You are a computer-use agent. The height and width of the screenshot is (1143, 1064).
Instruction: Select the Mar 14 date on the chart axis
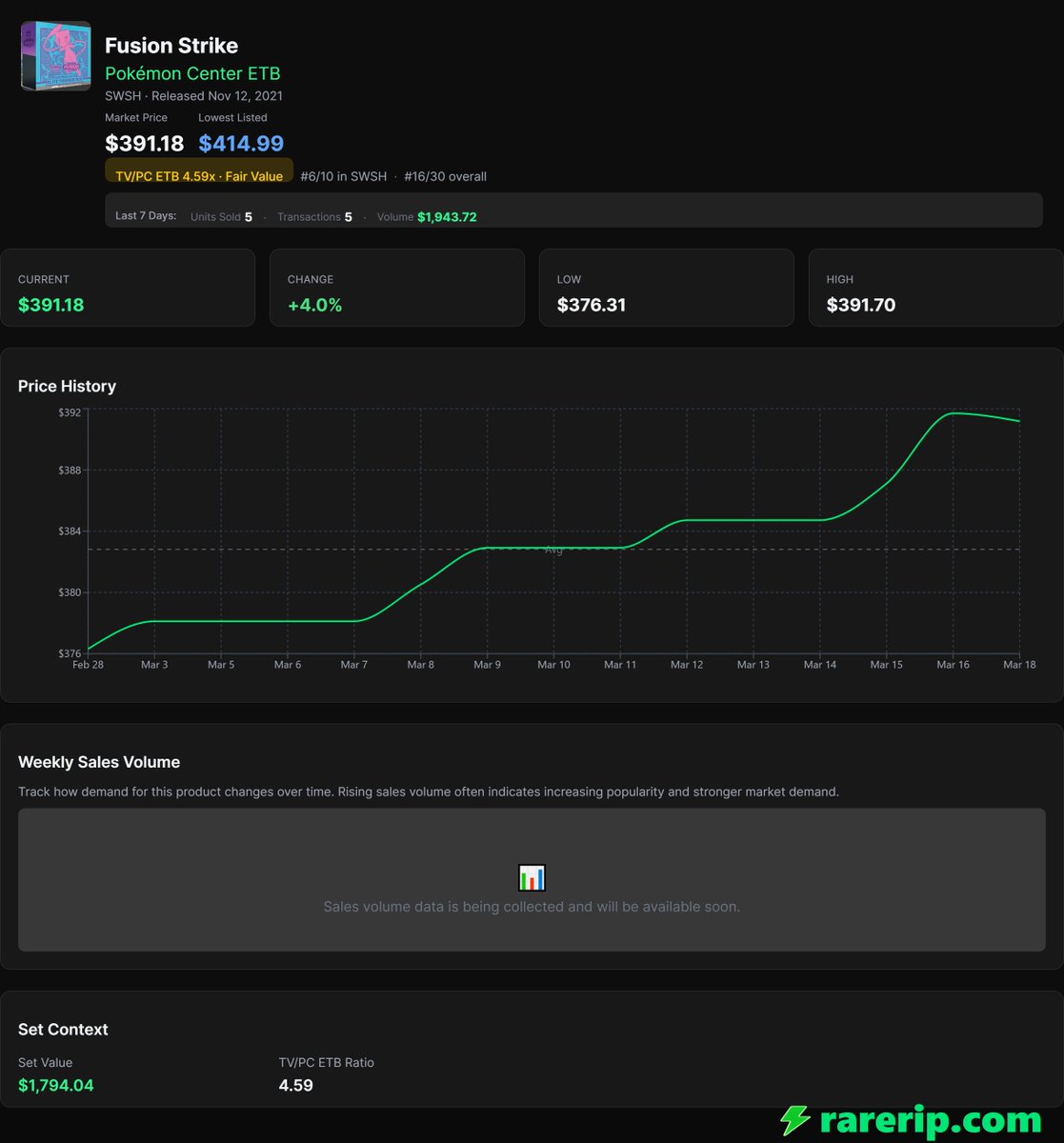pyautogui.click(x=820, y=665)
